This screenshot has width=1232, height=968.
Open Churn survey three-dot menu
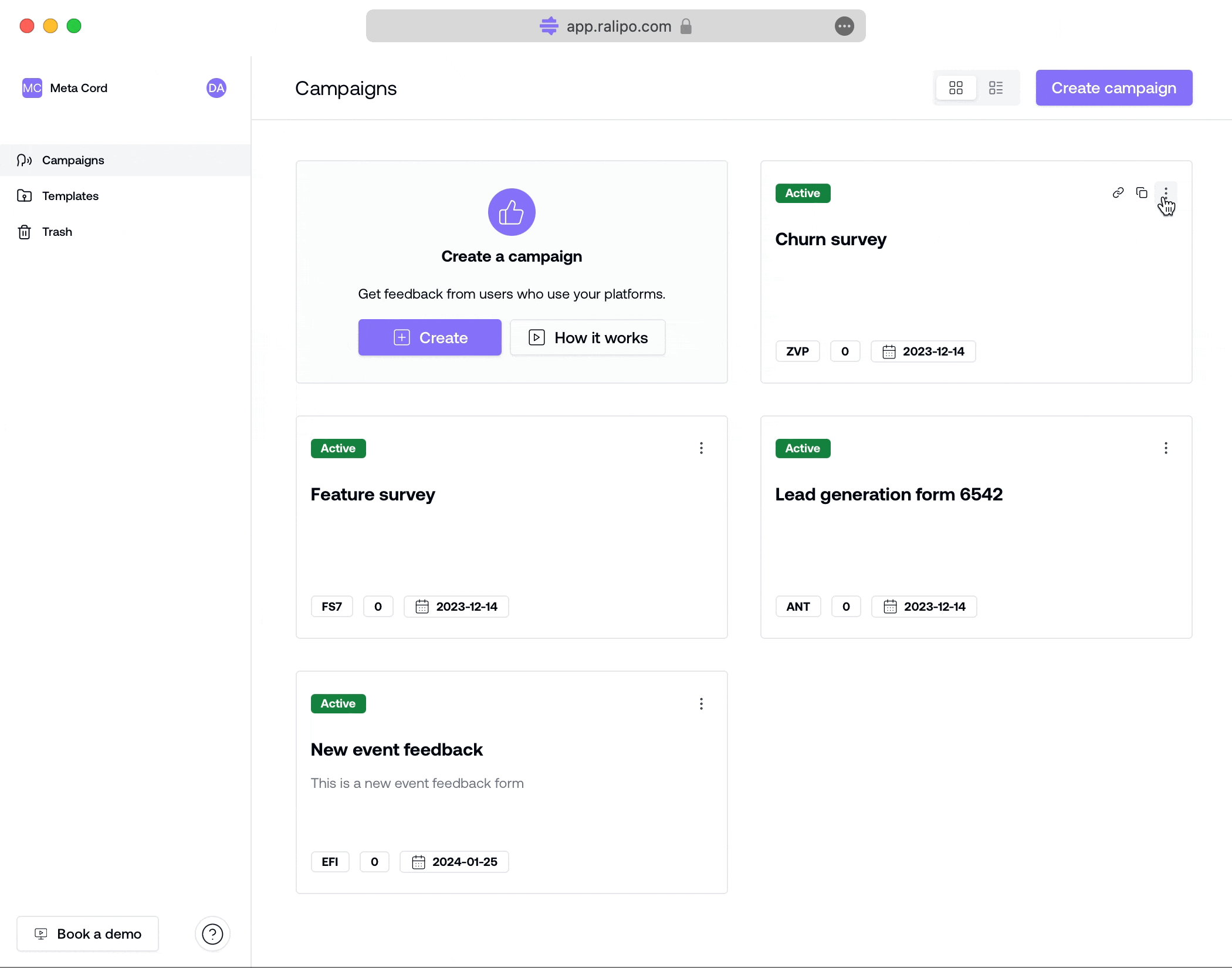click(x=1166, y=193)
